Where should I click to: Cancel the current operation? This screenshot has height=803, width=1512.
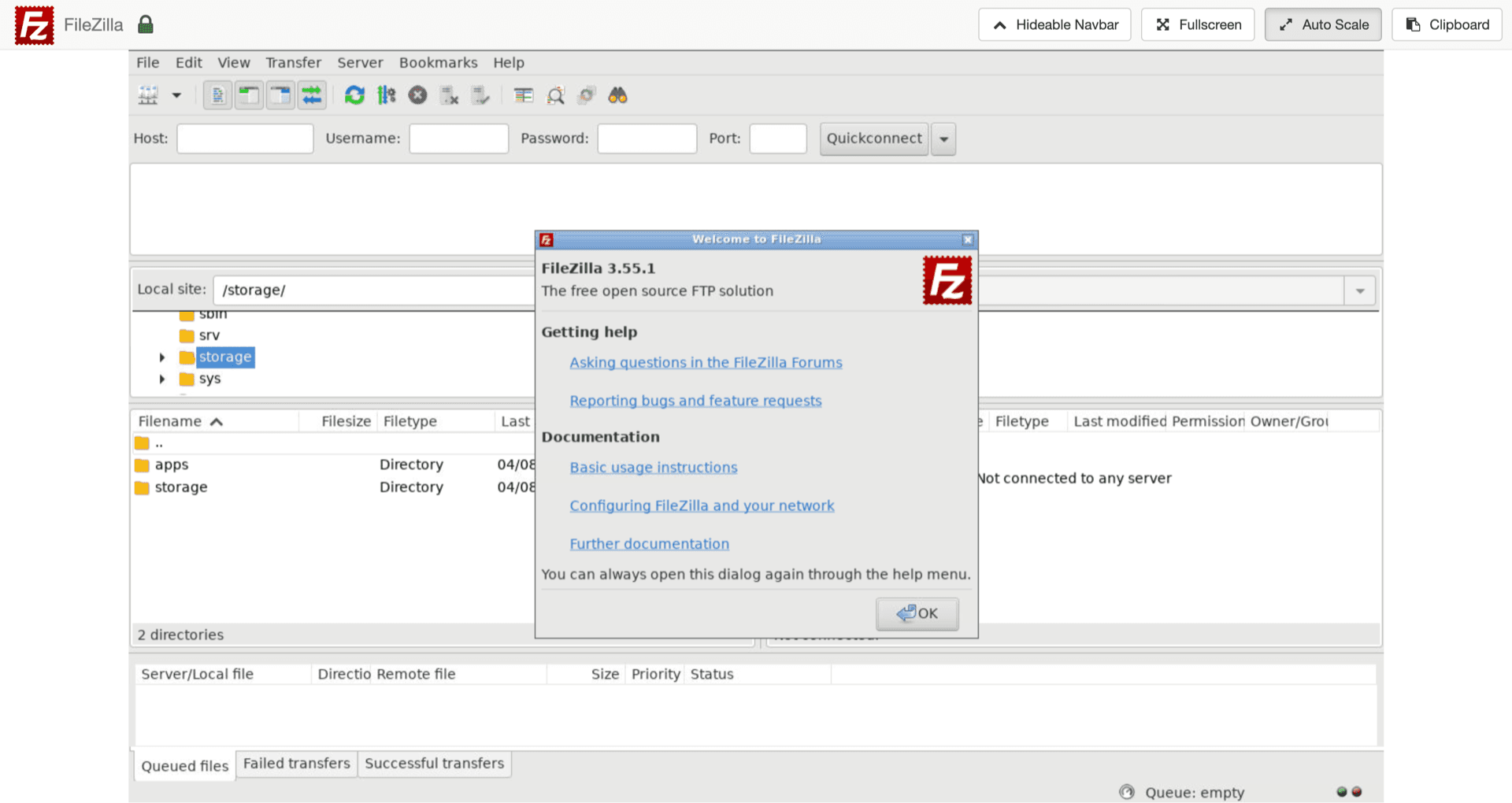tap(417, 95)
